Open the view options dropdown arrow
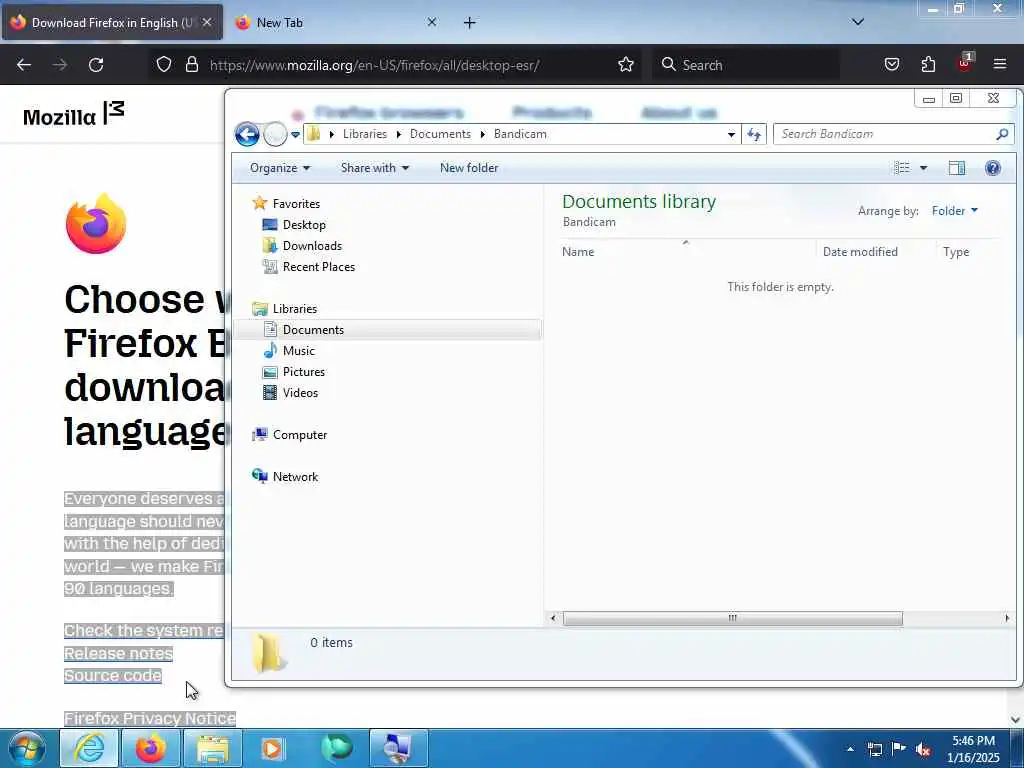This screenshot has height=768, width=1024. click(x=923, y=168)
